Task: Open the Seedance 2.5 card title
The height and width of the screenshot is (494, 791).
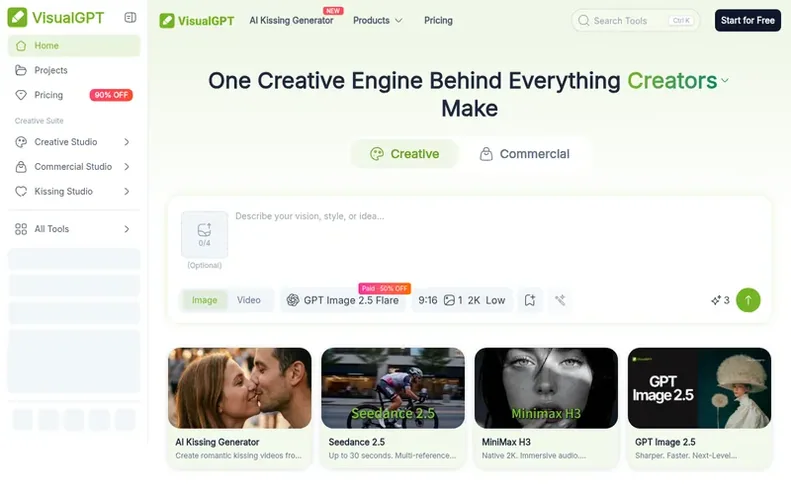Action: [x=357, y=442]
